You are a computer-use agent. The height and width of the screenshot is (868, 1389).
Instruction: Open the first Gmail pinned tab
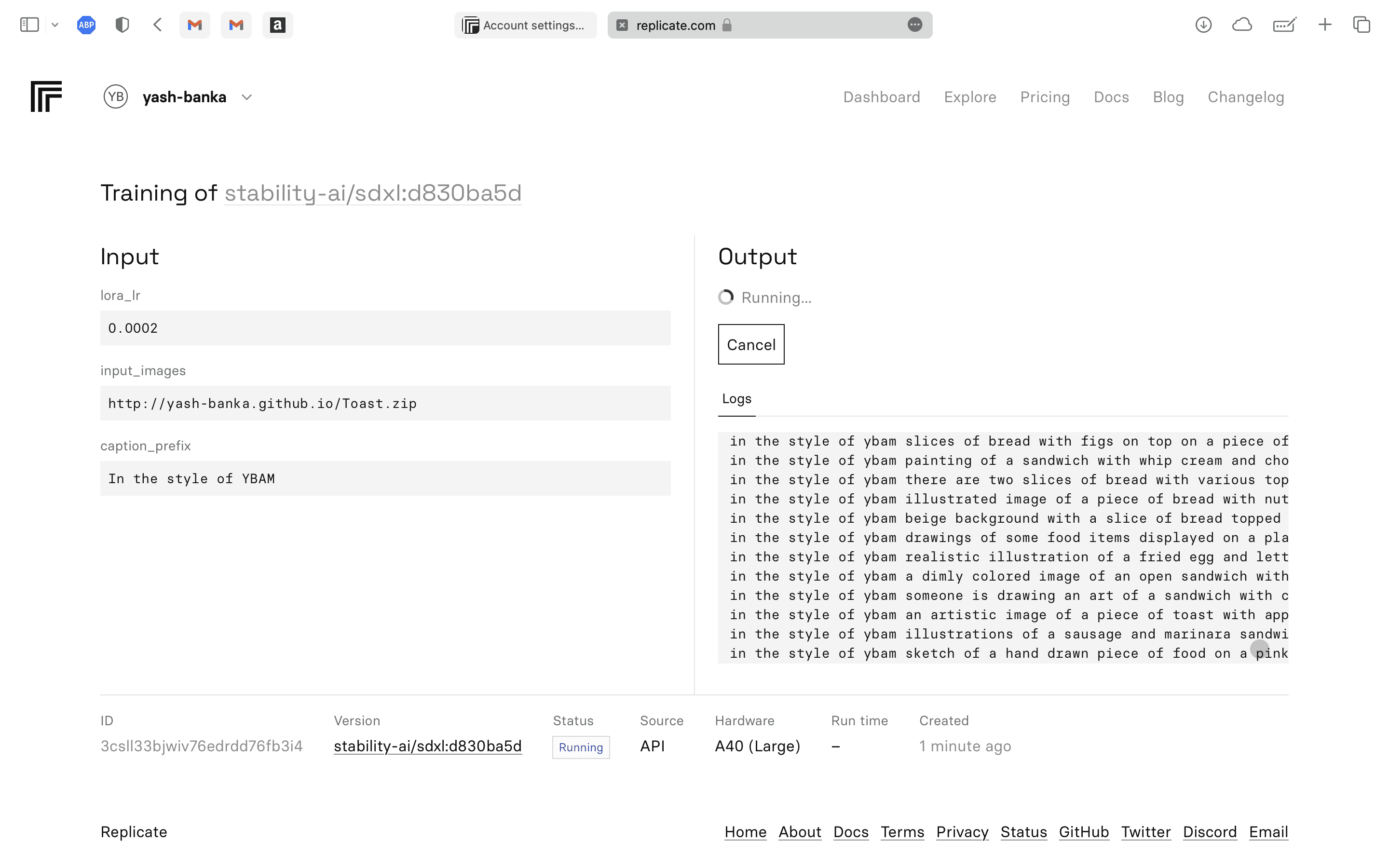(x=194, y=25)
